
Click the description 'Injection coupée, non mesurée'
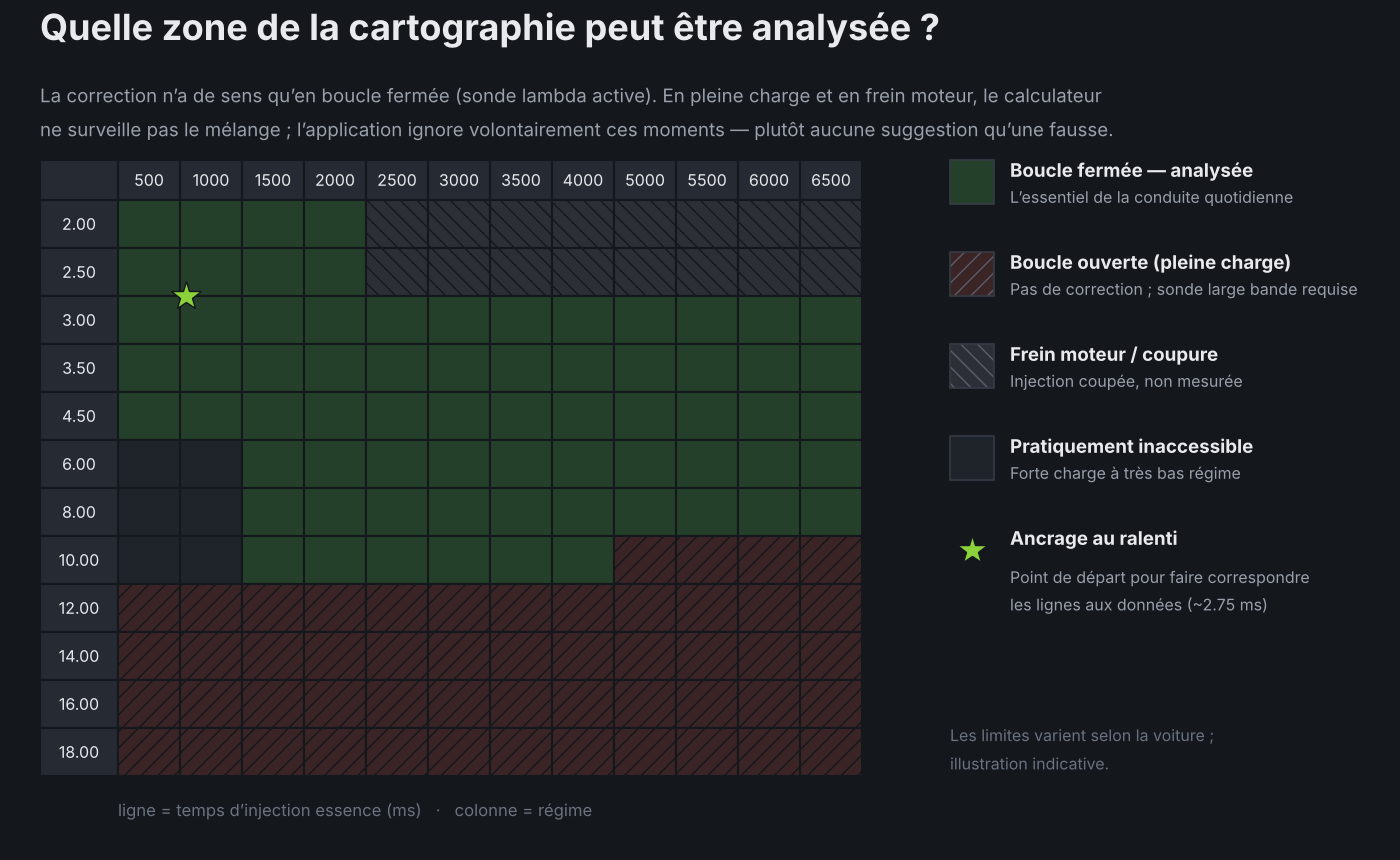click(x=1126, y=381)
